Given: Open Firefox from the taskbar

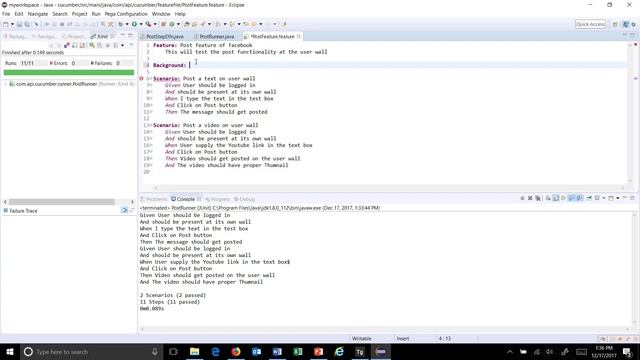Looking at the screenshot, I should pos(236,351).
